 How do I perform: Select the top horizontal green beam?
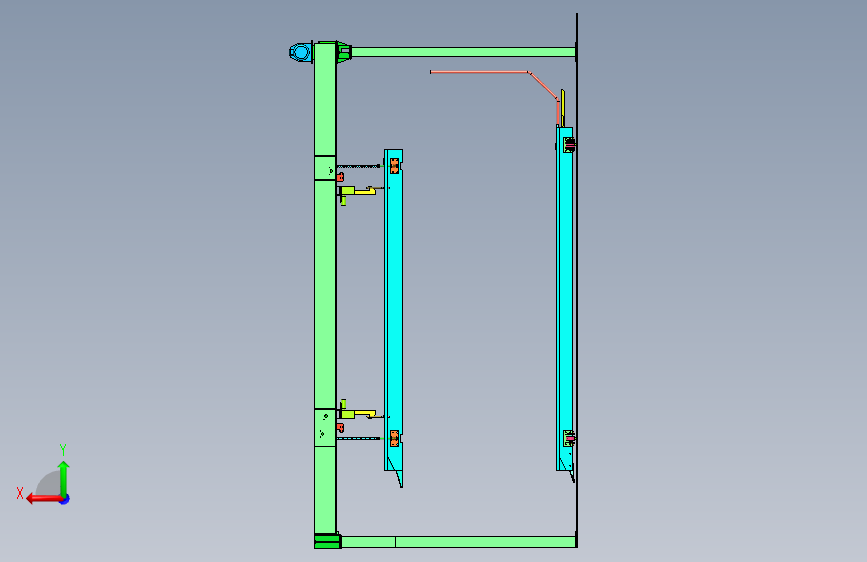coord(463,52)
